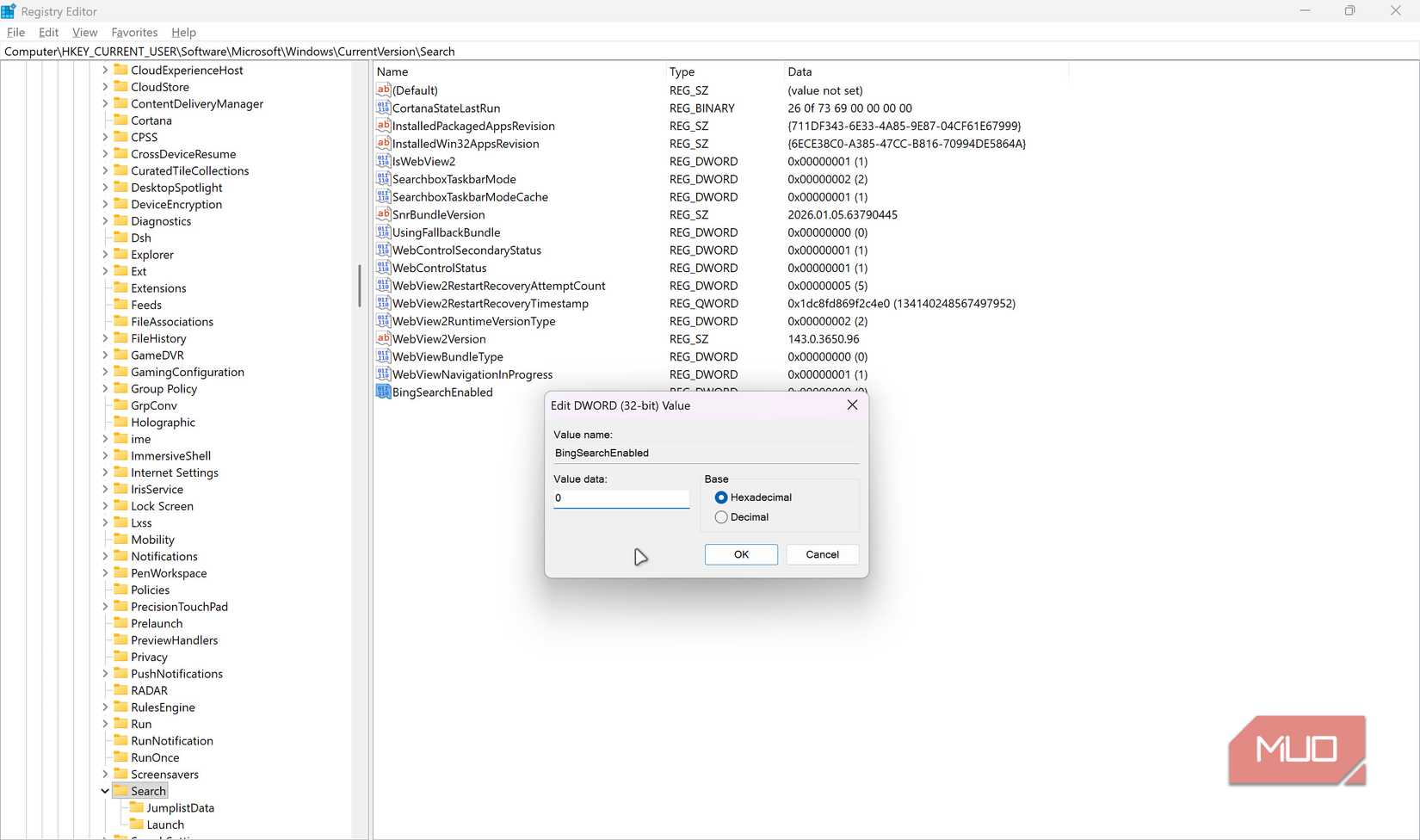Expand the Explorer key
The width and height of the screenshot is (1420, 840).
105,255
